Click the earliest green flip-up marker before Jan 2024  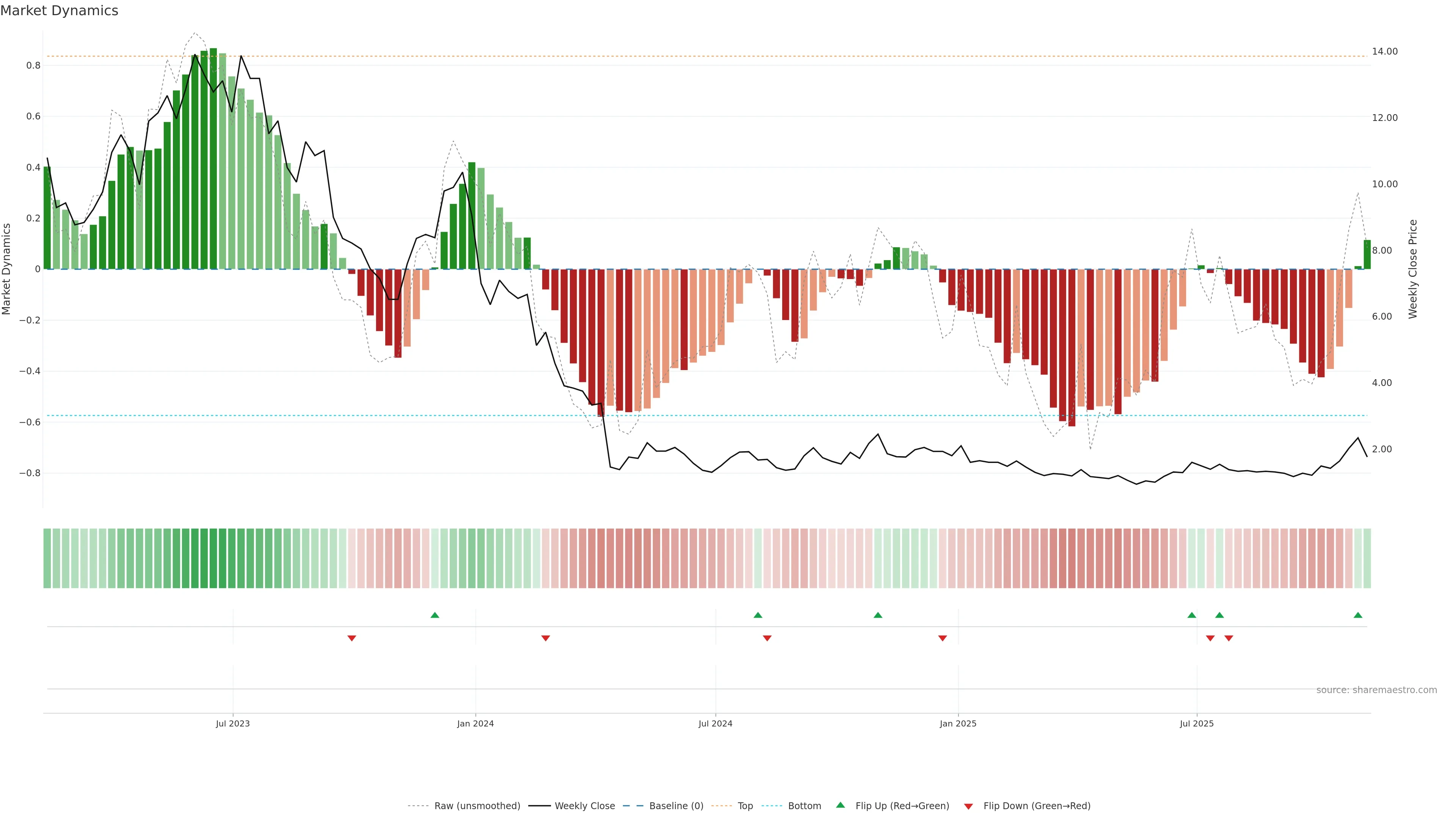pos(435,615)
